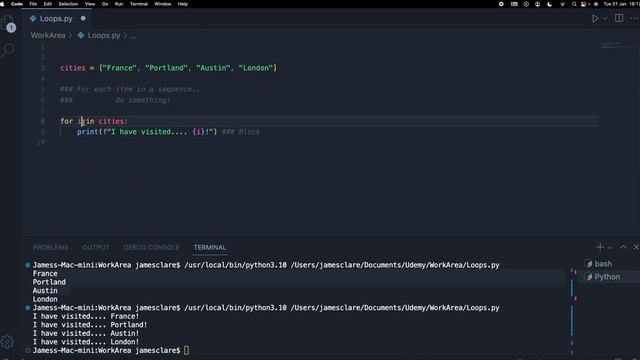Click the user account icon in menu bar
Viewport: 640px width, 360px height.
click(x=538, y=4)
